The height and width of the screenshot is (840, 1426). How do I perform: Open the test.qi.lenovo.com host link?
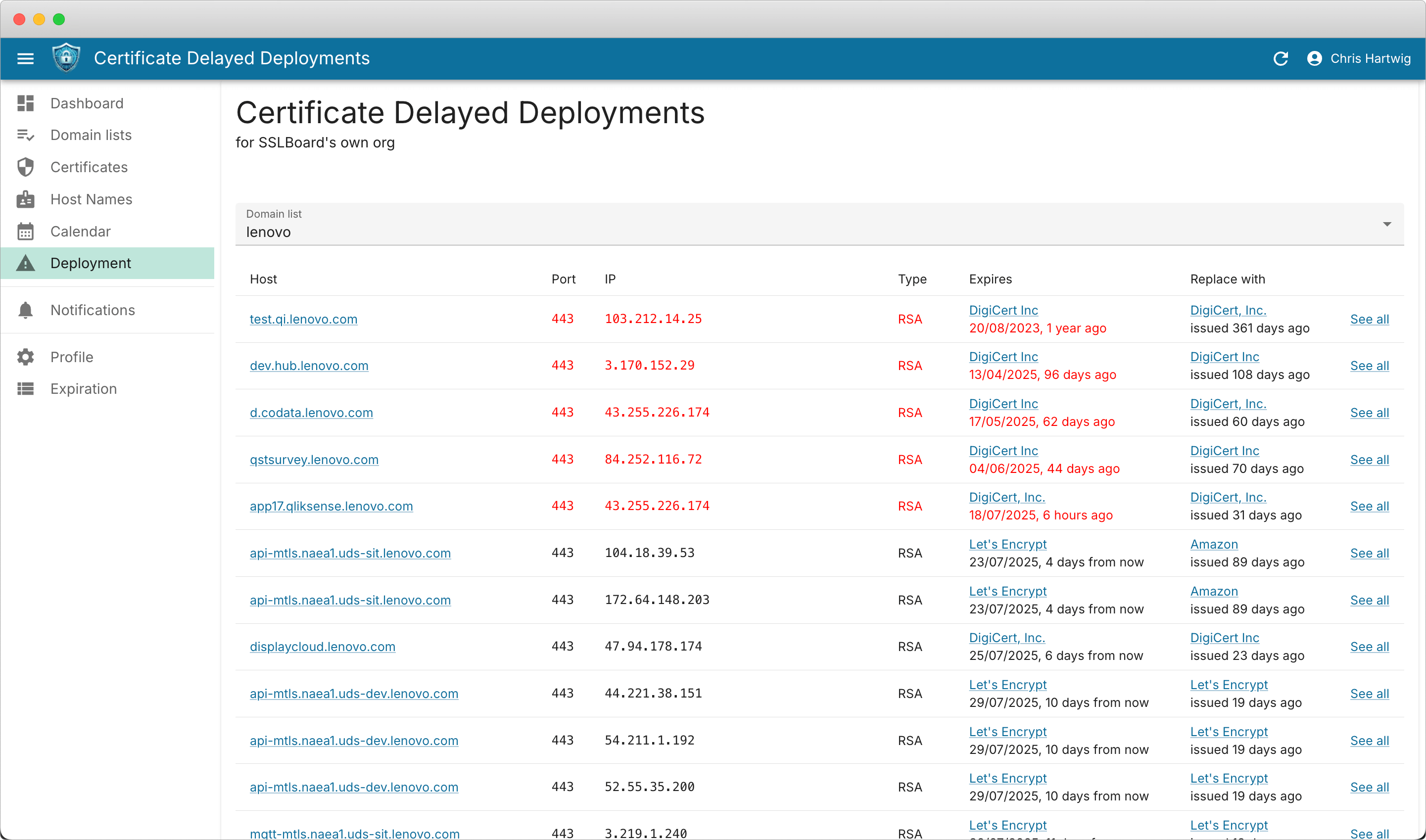coord(303,319)
